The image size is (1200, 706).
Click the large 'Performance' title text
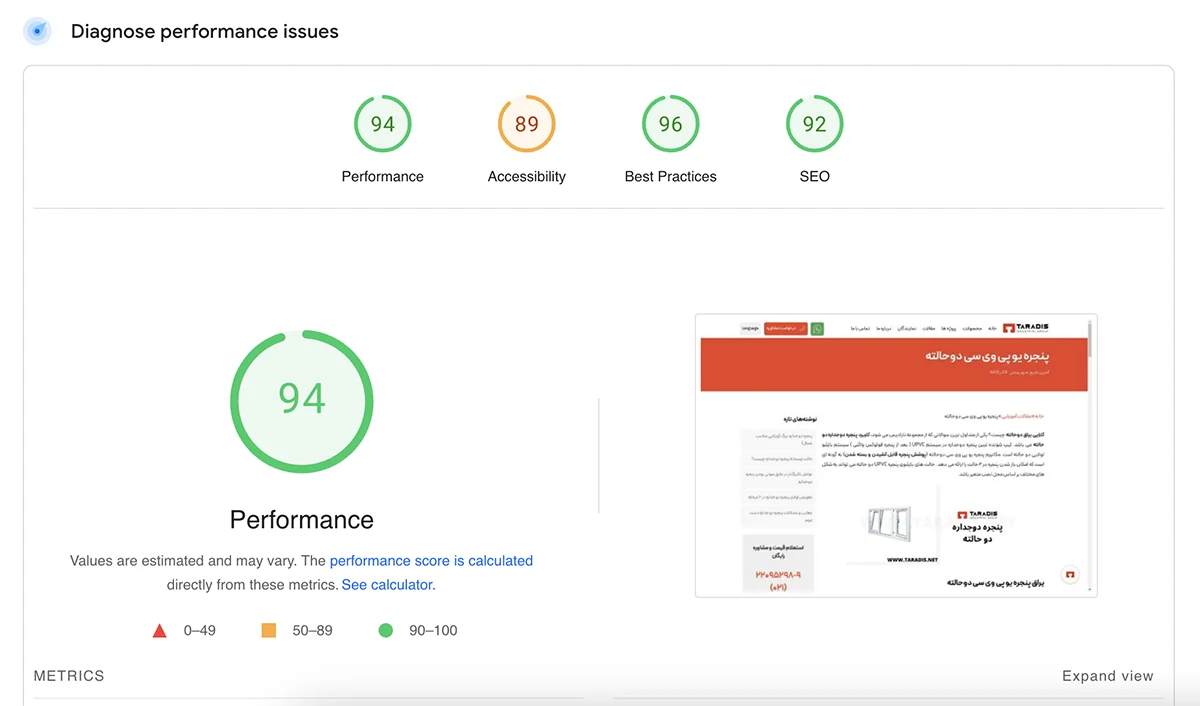[302, 520]
